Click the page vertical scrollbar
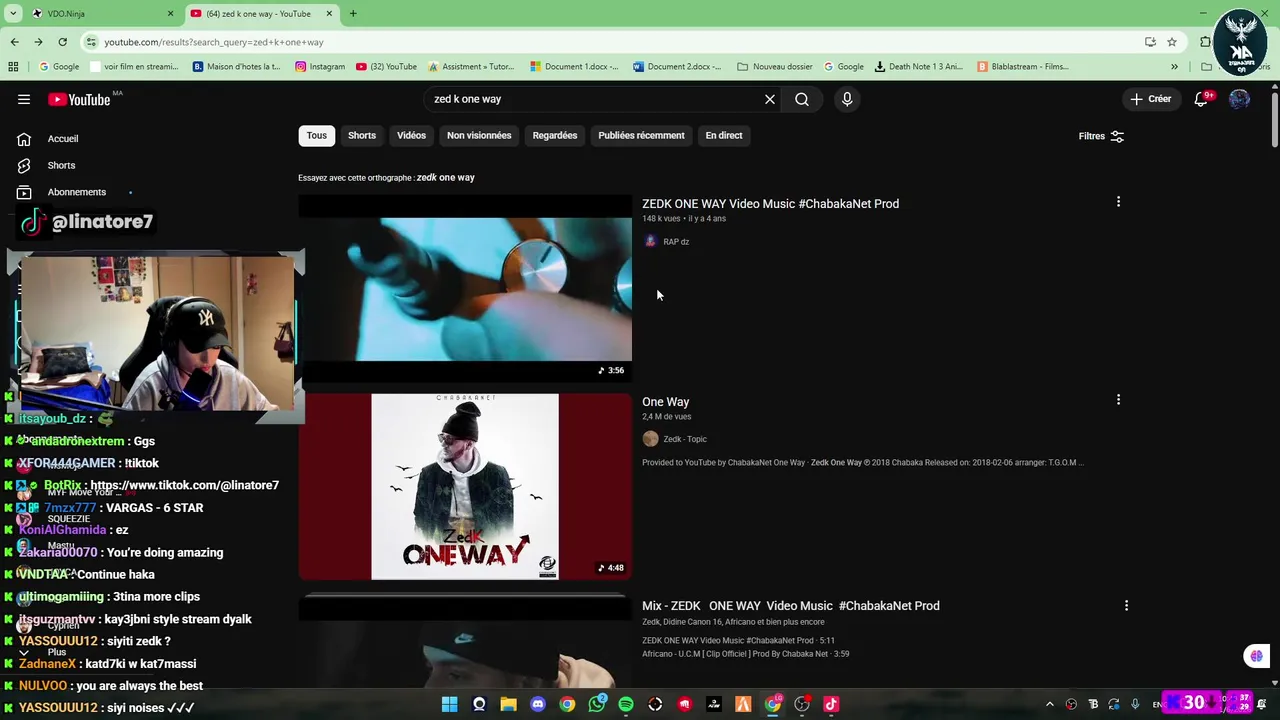 tap(1274, 120)
